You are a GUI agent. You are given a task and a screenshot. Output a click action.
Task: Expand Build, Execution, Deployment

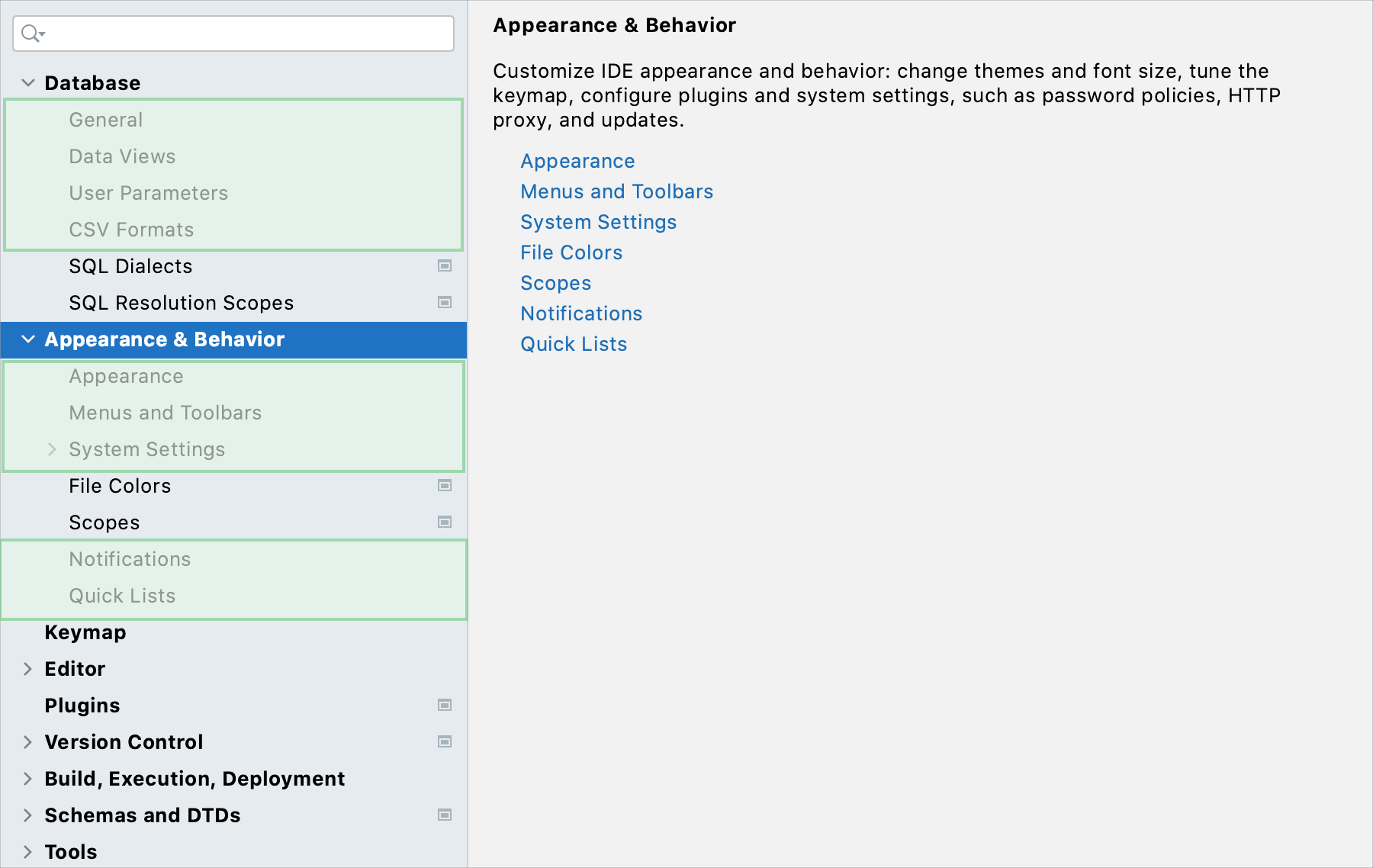tap(28, 778)
